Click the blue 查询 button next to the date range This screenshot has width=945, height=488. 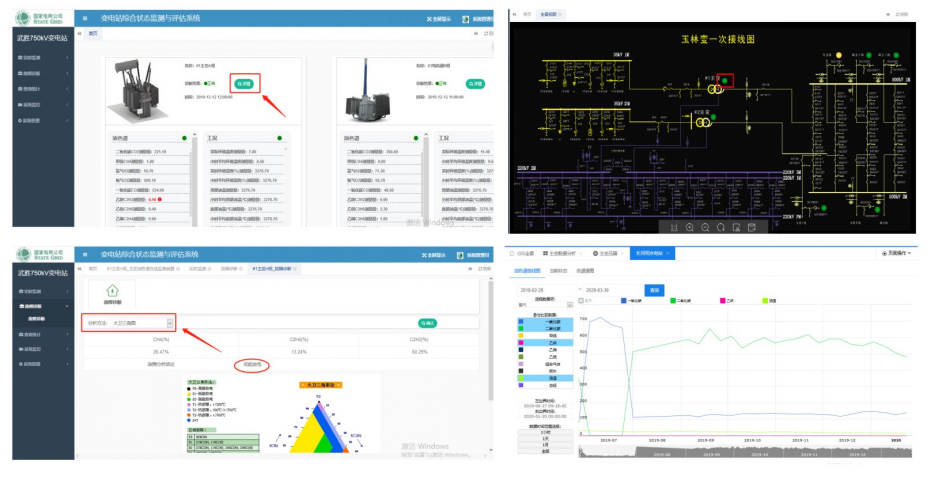[x=655, y=289]
